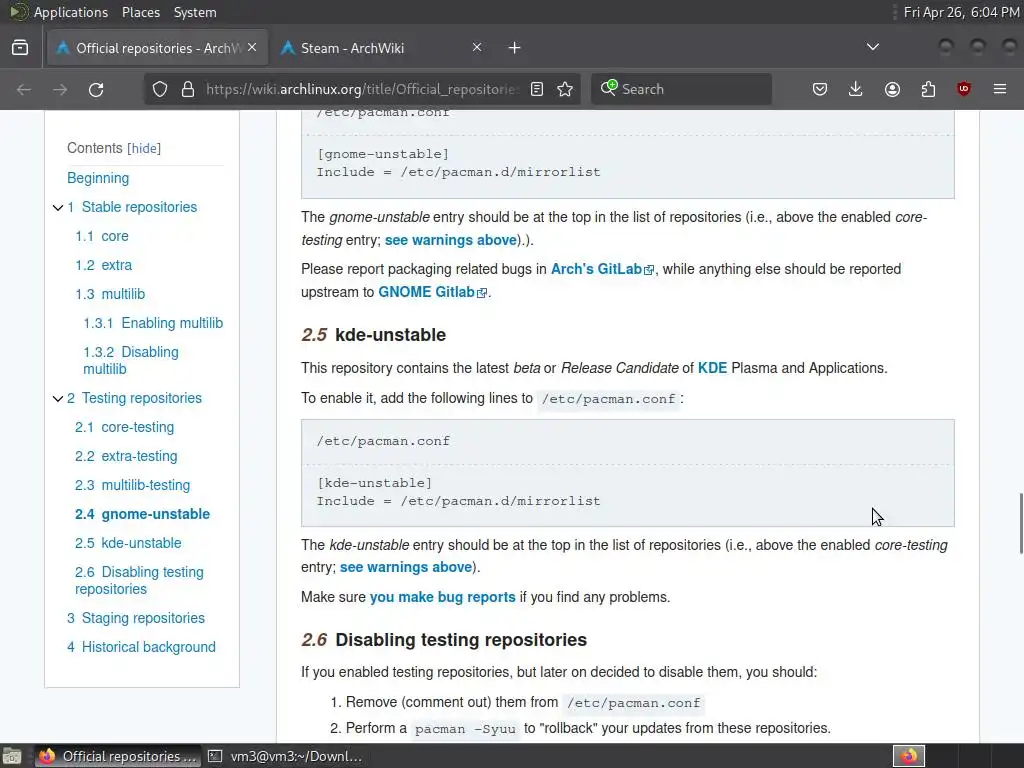Screen dimensions: 1024x768
Task: Reload the current page
Action: click(96, 89)
